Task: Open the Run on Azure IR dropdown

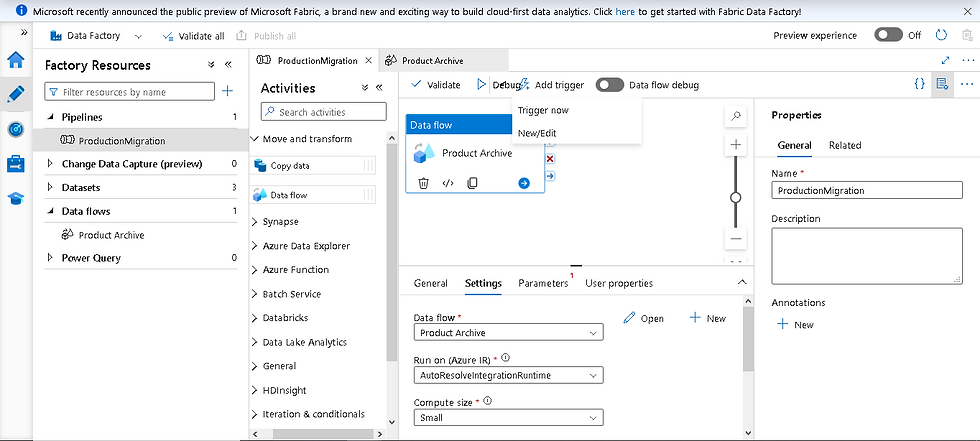Action: [508, 375]
